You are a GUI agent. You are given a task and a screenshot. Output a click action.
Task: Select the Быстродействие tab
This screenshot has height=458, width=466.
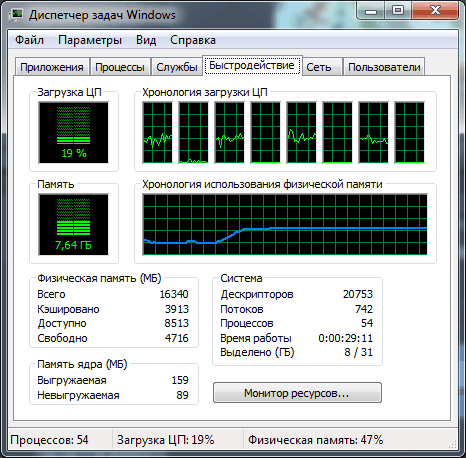(x=252, y=65)
